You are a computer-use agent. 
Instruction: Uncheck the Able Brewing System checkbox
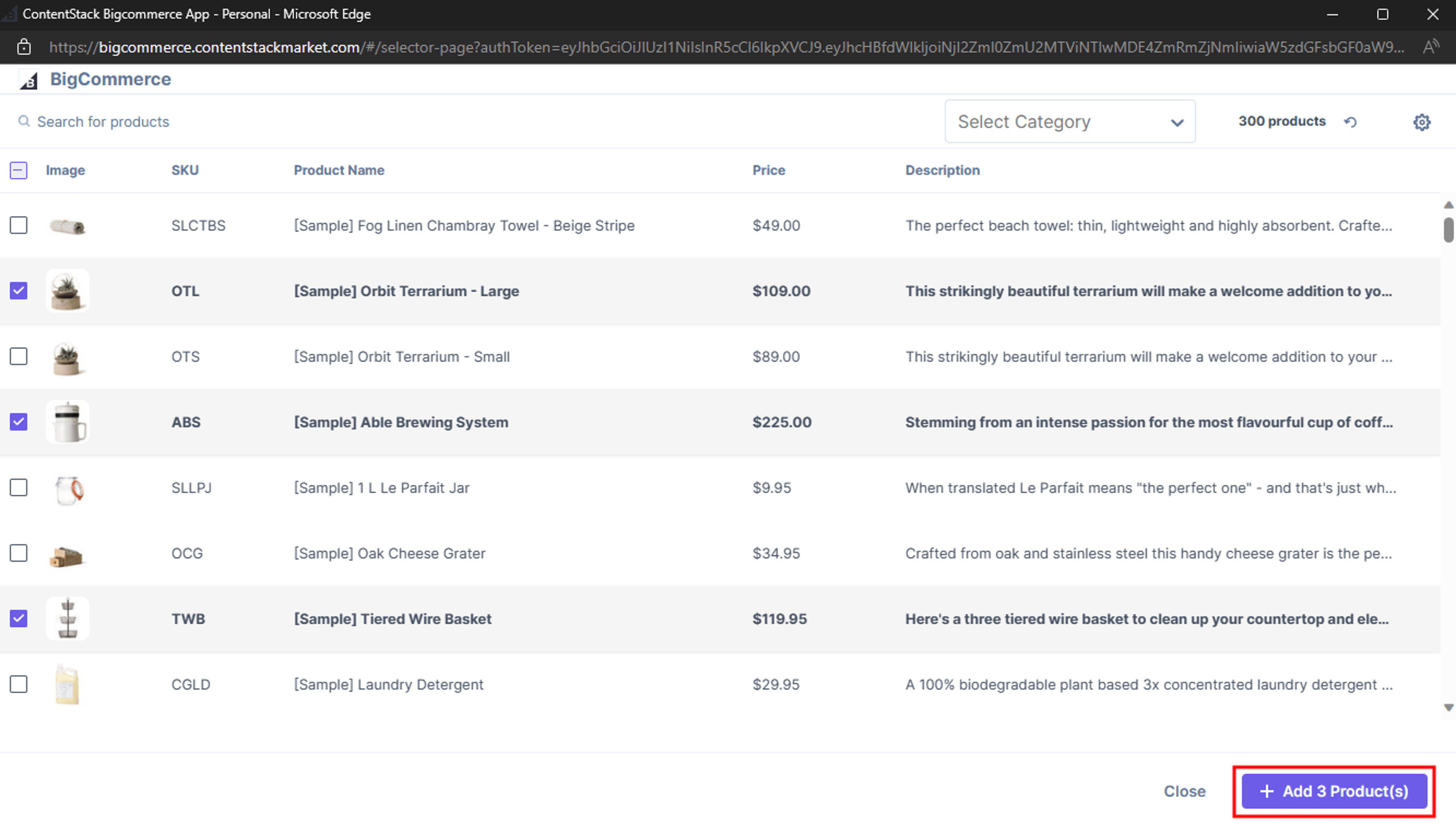pos(19,422)
